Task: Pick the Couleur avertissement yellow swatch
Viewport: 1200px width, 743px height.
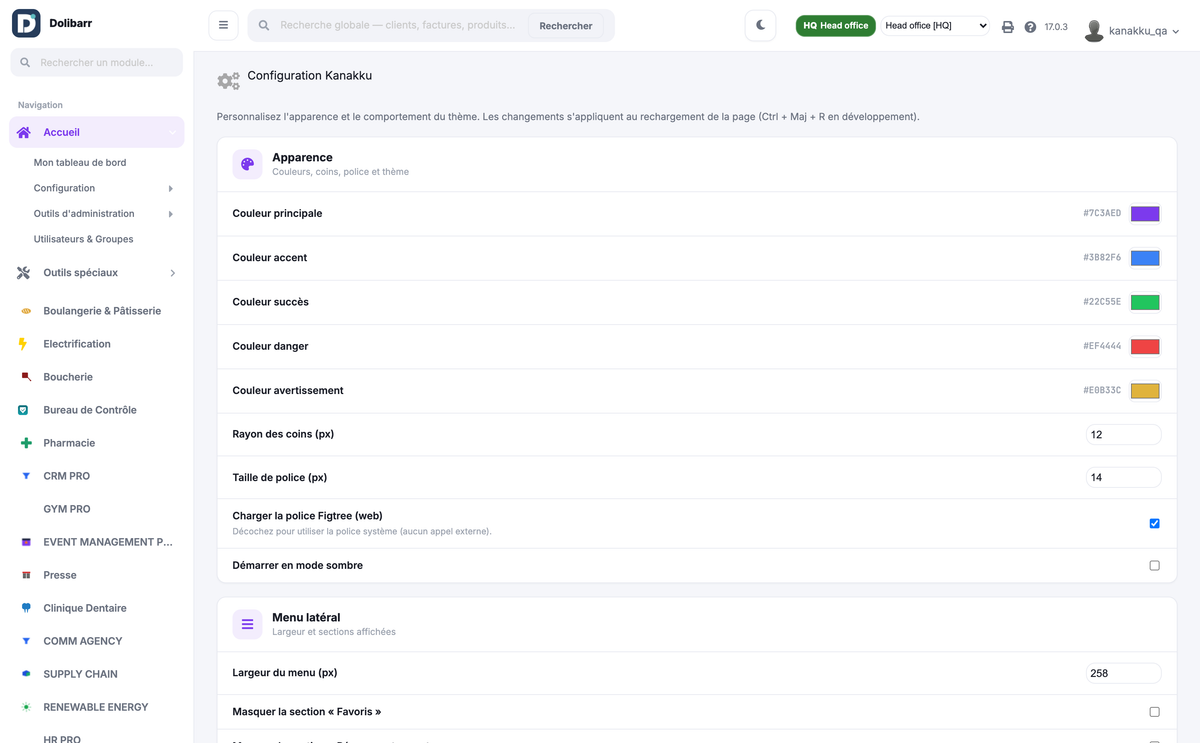Action: (1145, 390)
